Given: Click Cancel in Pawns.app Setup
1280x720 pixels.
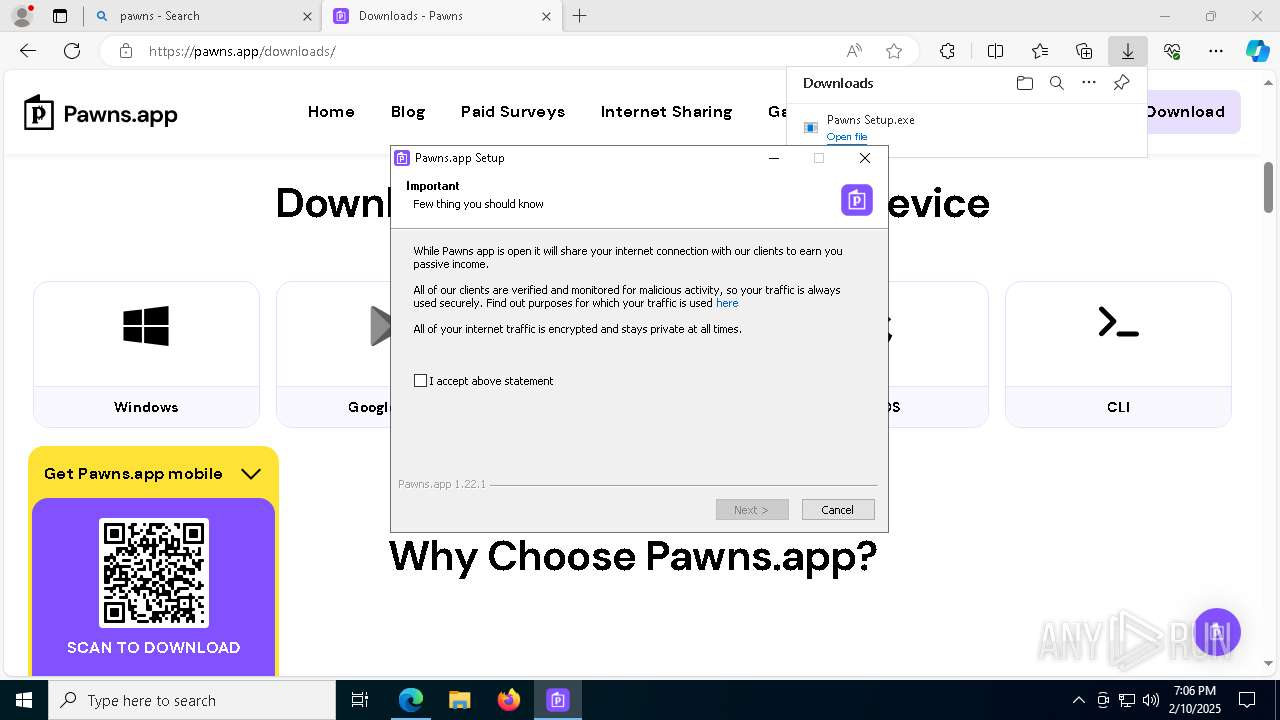Looking at the screenshot, I should click(838, 510).
